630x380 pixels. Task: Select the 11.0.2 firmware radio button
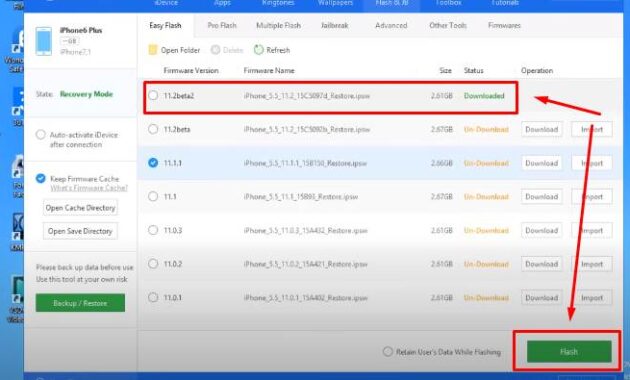click(x=153, y=264)
